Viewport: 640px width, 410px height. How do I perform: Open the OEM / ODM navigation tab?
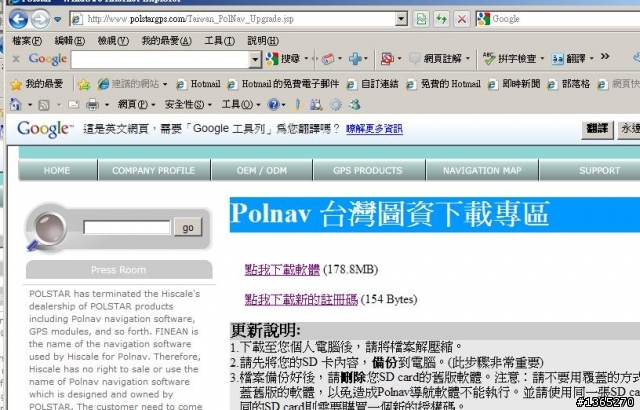click(x=262, y=170)
